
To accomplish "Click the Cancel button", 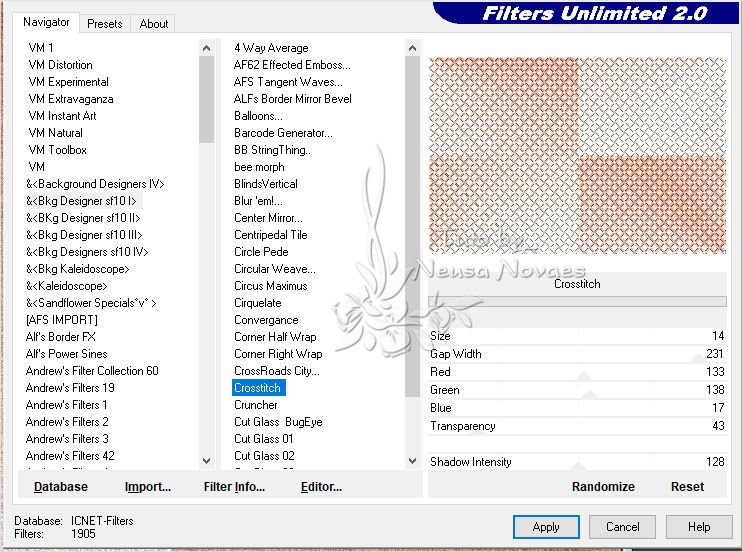I will (x=622, y=527).
